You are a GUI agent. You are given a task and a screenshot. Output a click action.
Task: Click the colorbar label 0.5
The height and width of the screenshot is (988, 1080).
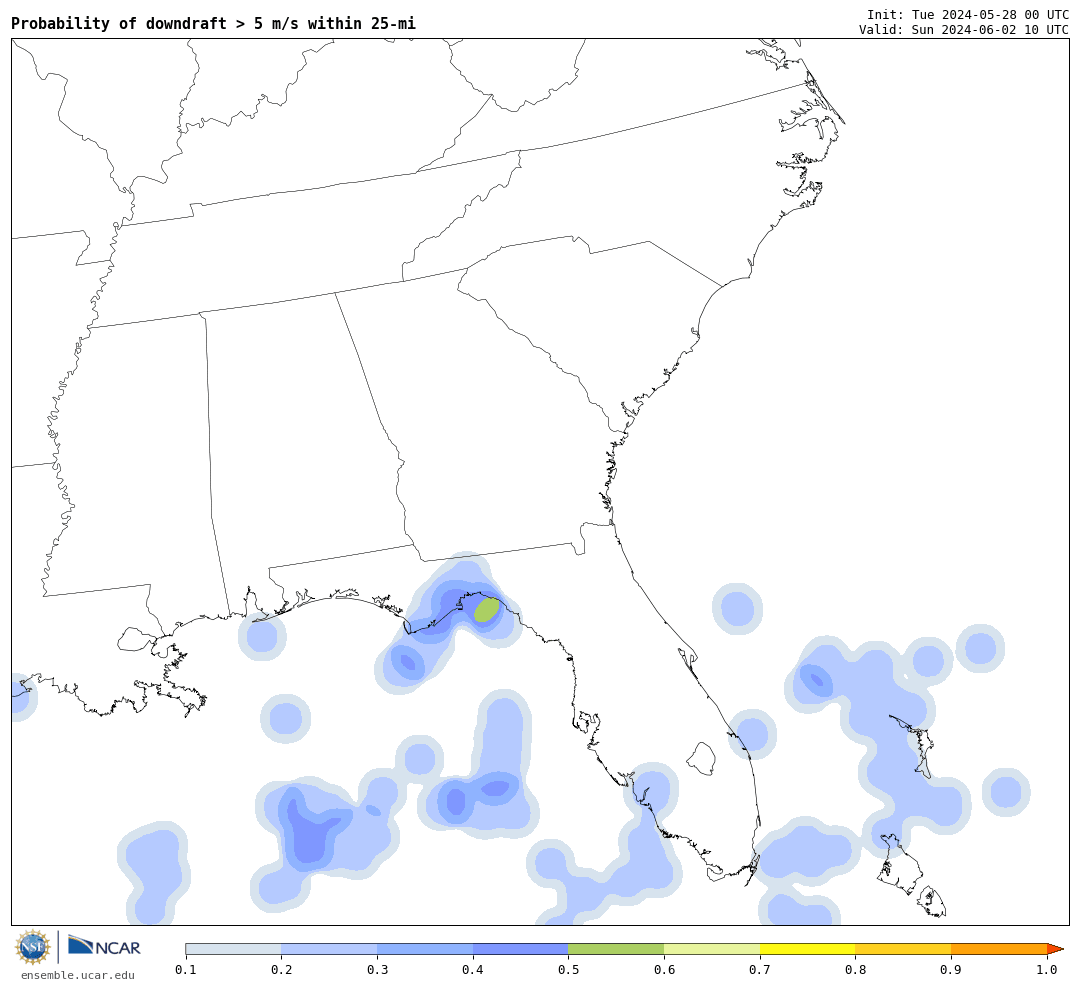point(569,970)
